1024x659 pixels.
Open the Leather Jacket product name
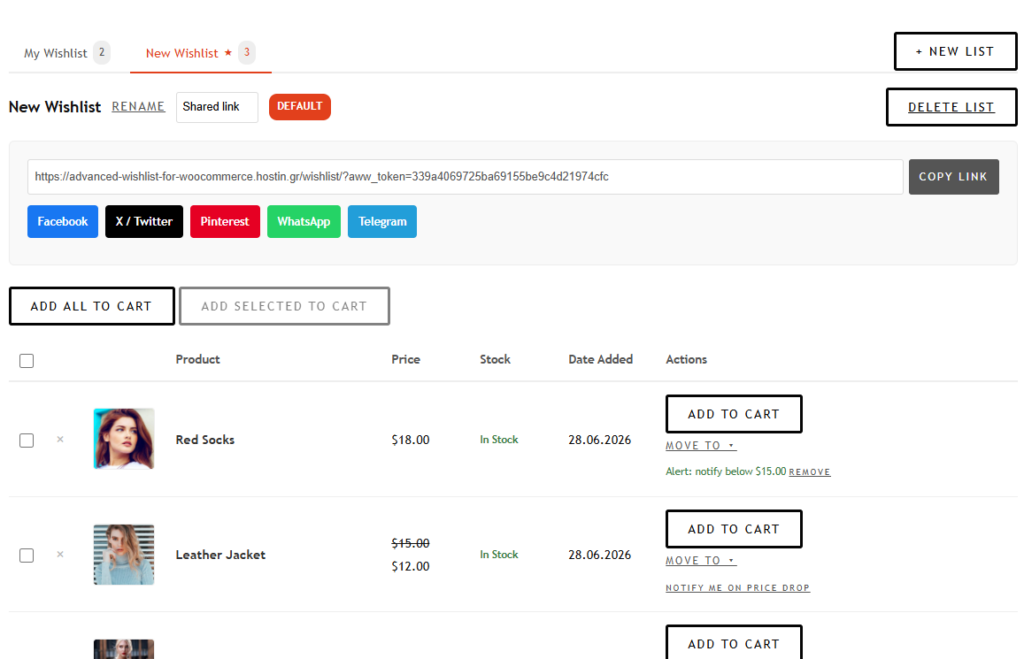[221, 555]
